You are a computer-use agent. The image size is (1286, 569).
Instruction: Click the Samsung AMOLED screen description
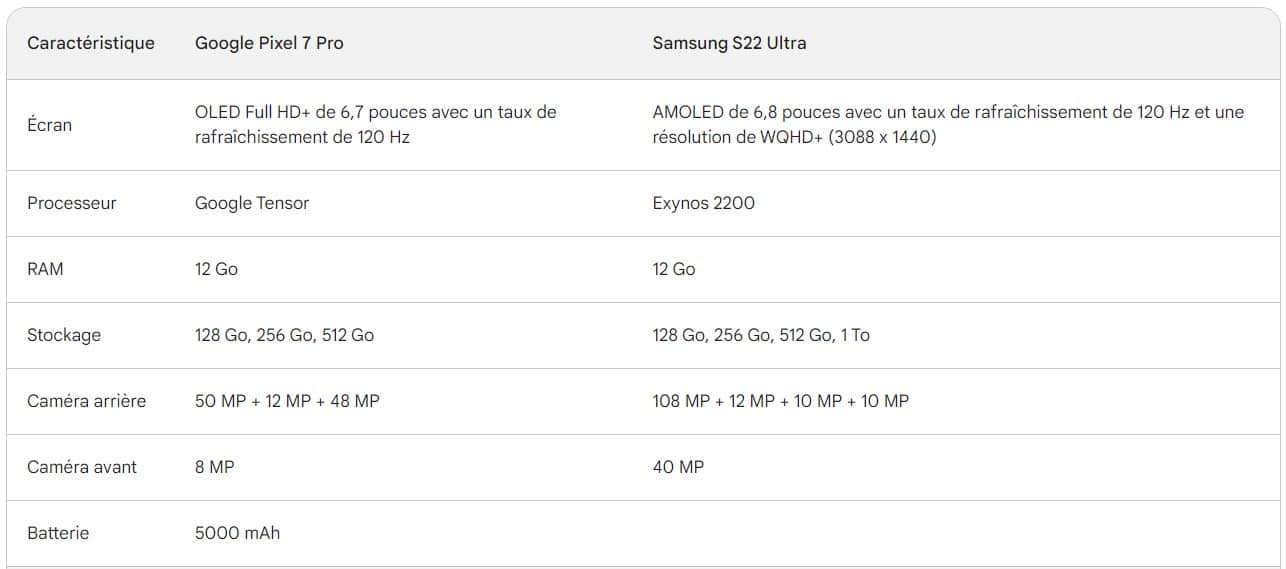click(x=947, y=125)
